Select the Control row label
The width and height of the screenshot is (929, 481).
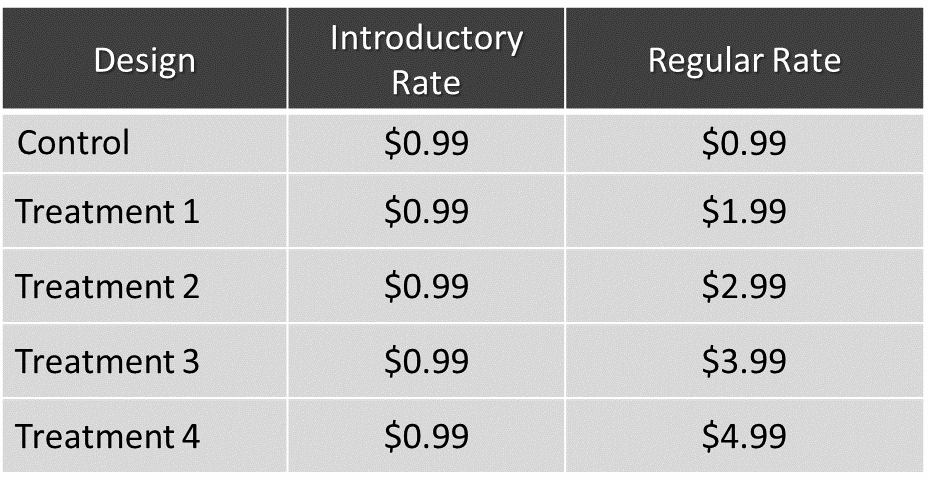pos(74,143)
